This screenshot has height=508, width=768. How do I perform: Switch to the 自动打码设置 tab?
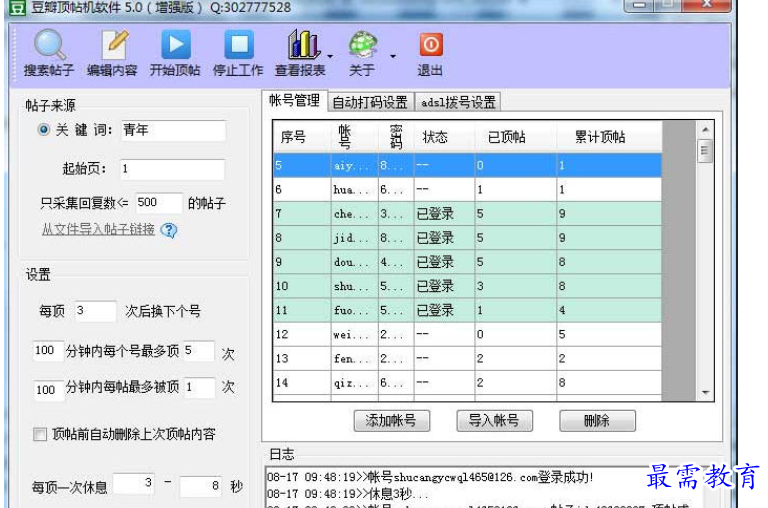369,102
